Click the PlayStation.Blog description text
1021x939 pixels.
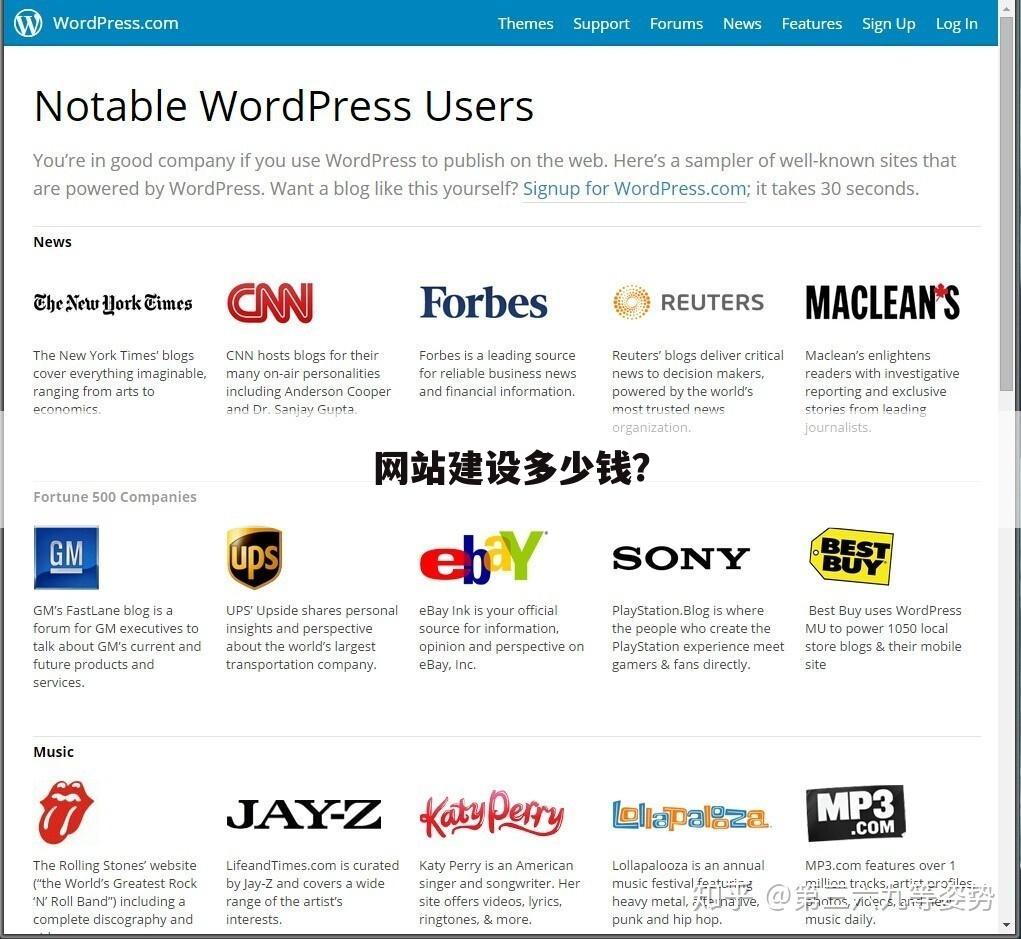coord(698,638)
